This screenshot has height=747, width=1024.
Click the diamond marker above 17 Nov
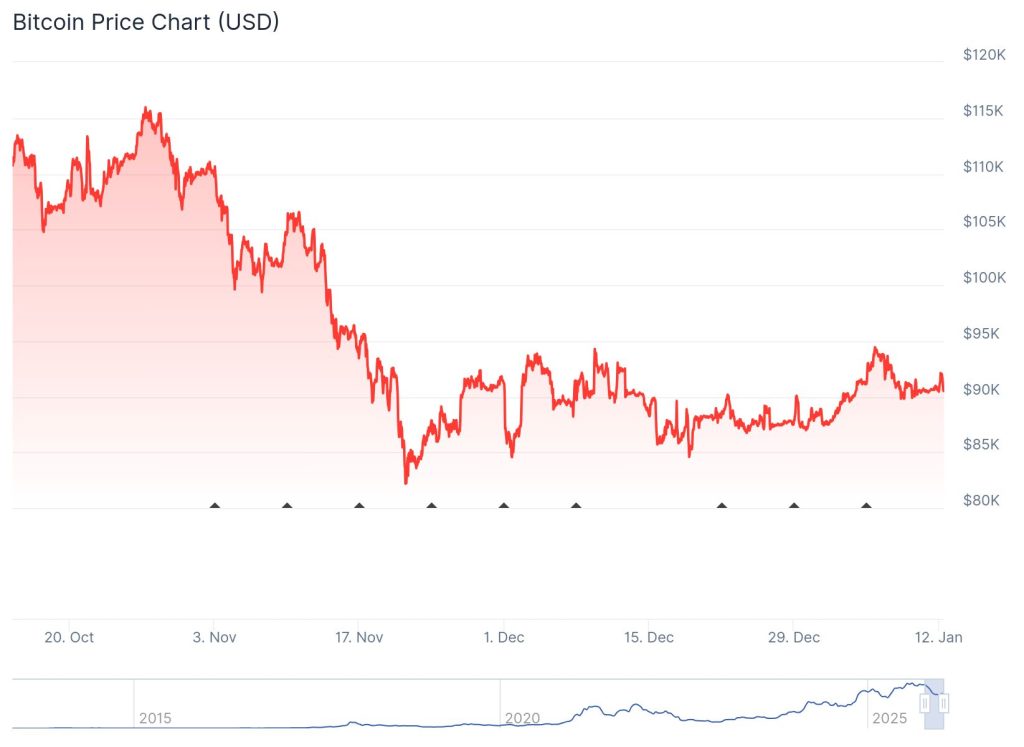point(359,505)
